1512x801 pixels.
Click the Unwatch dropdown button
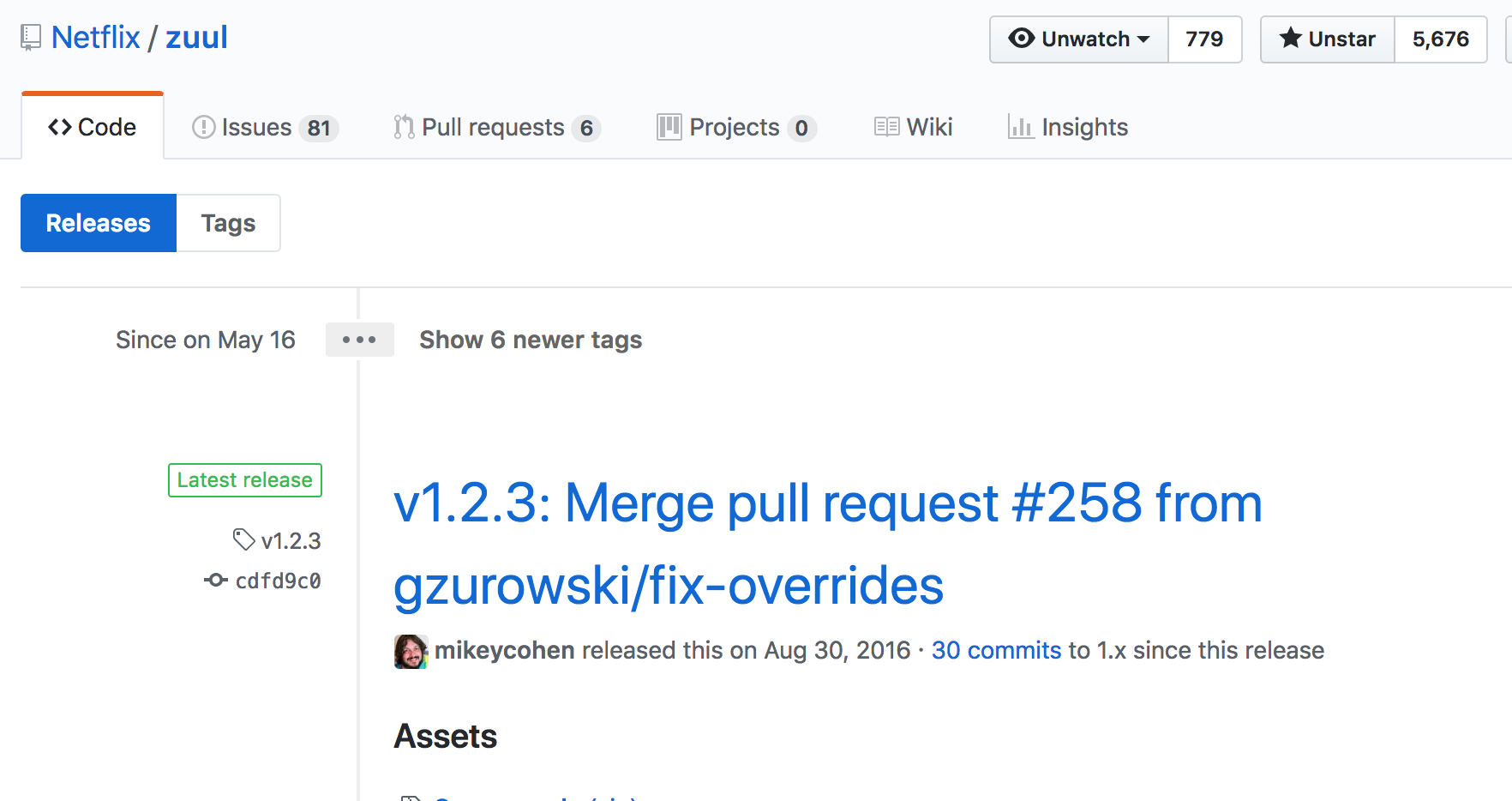pyautogui.click(x=1079, y=39)
